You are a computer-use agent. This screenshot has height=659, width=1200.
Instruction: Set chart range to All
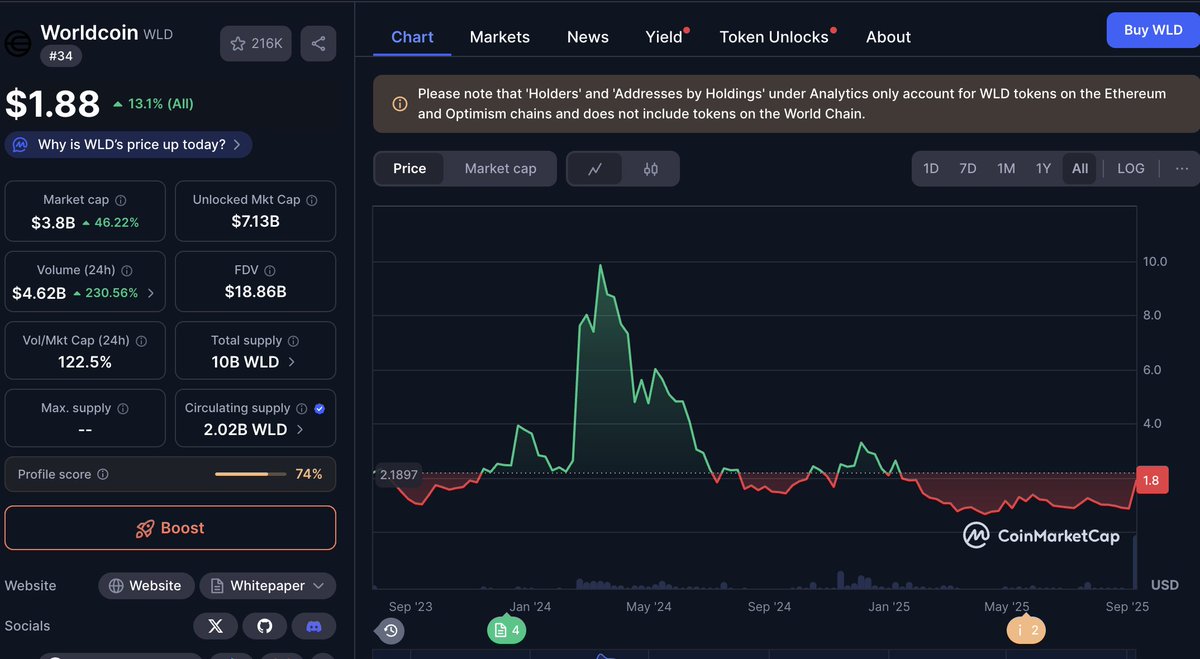pos(1080,168)
